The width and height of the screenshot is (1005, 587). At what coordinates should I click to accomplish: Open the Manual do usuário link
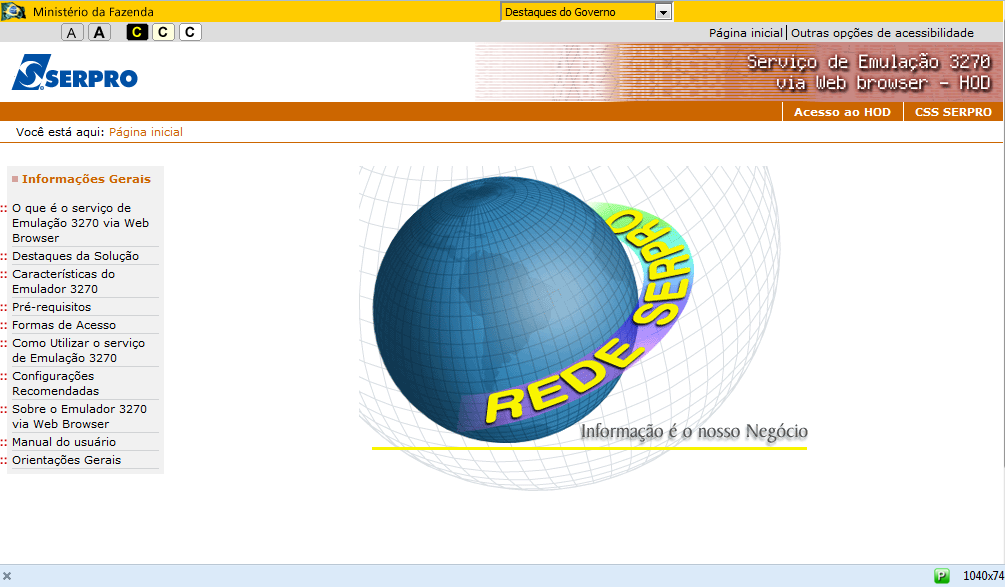pyautogui.click(x=64, y=442)
